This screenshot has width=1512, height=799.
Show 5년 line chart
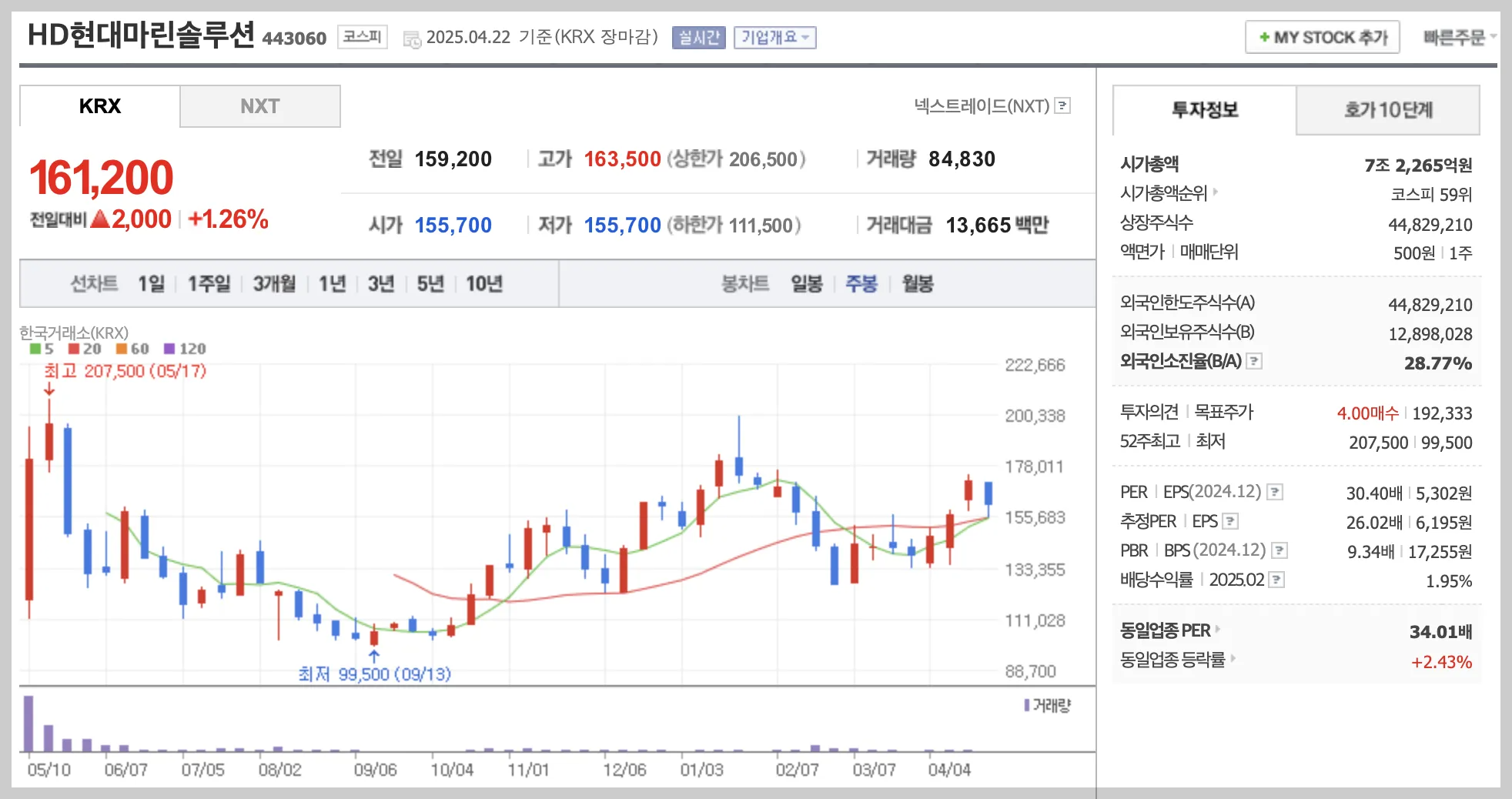[431, 284]
